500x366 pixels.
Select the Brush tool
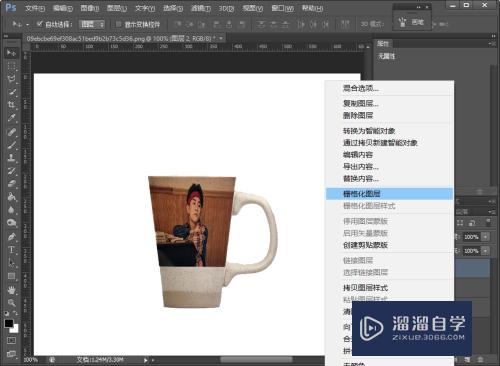(11, 145)
